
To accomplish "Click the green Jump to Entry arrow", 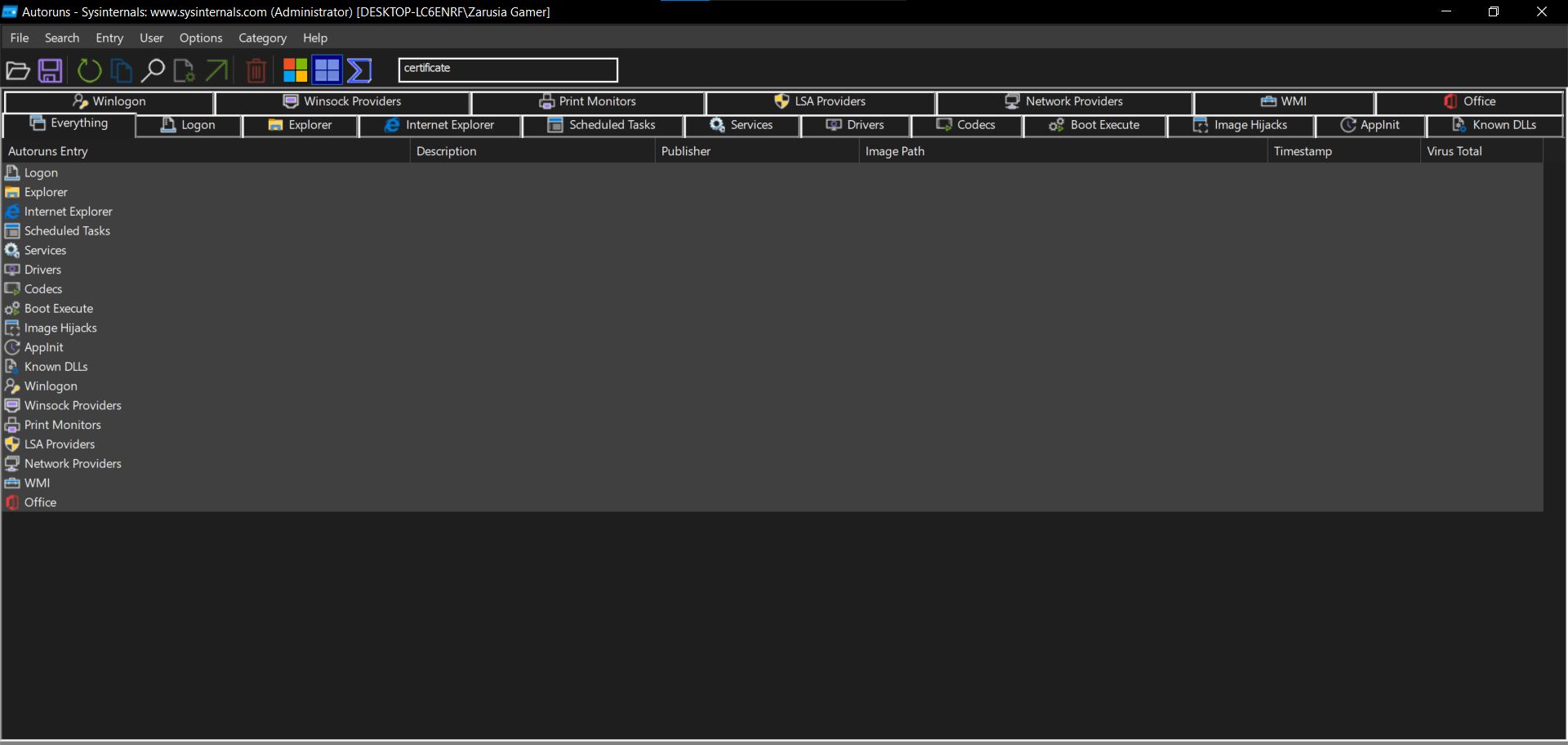I will click(x=216, y=71).
